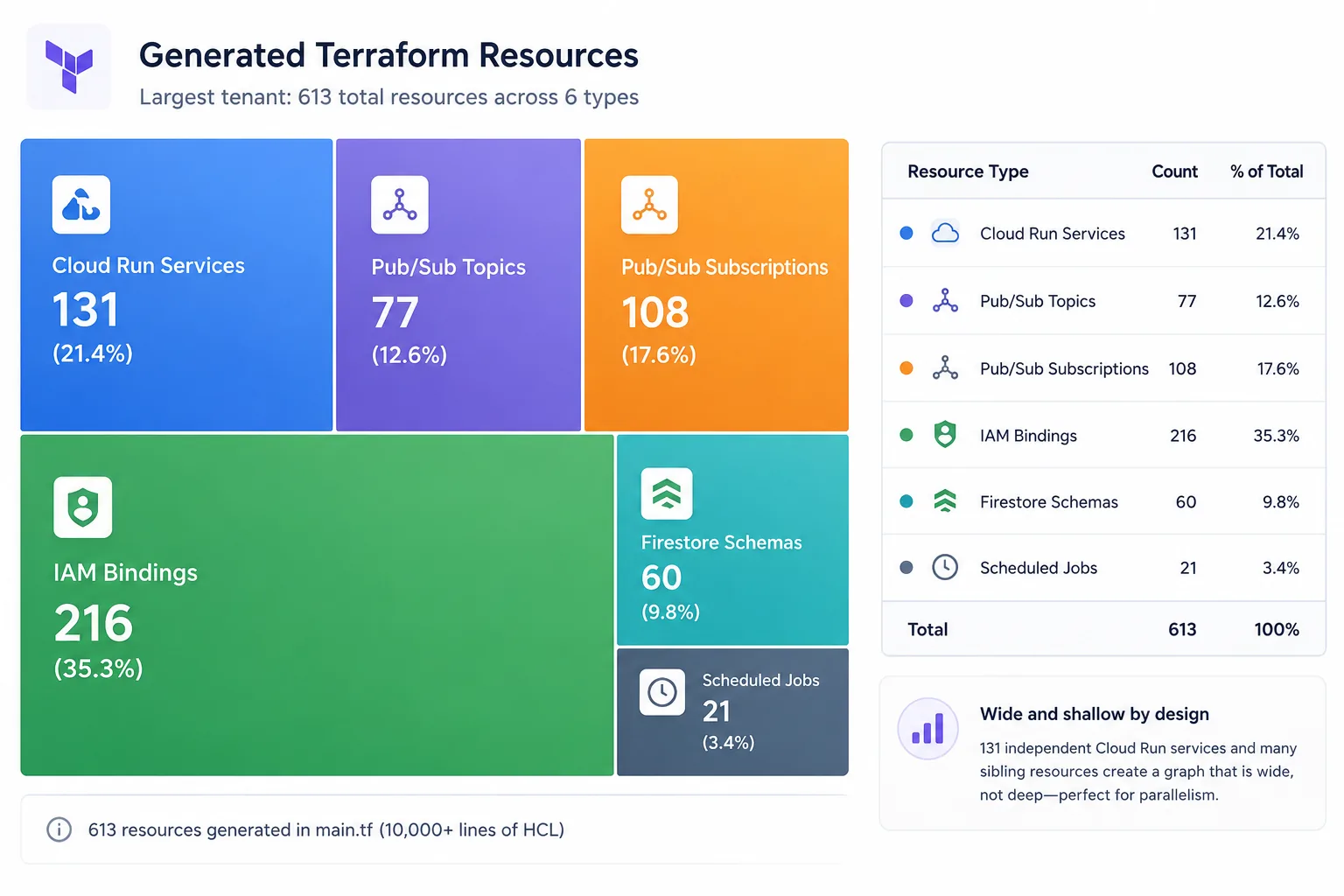Click the count '21' in the table
This screenshot has width=1344, height=896.
[x=1188, y=568]
